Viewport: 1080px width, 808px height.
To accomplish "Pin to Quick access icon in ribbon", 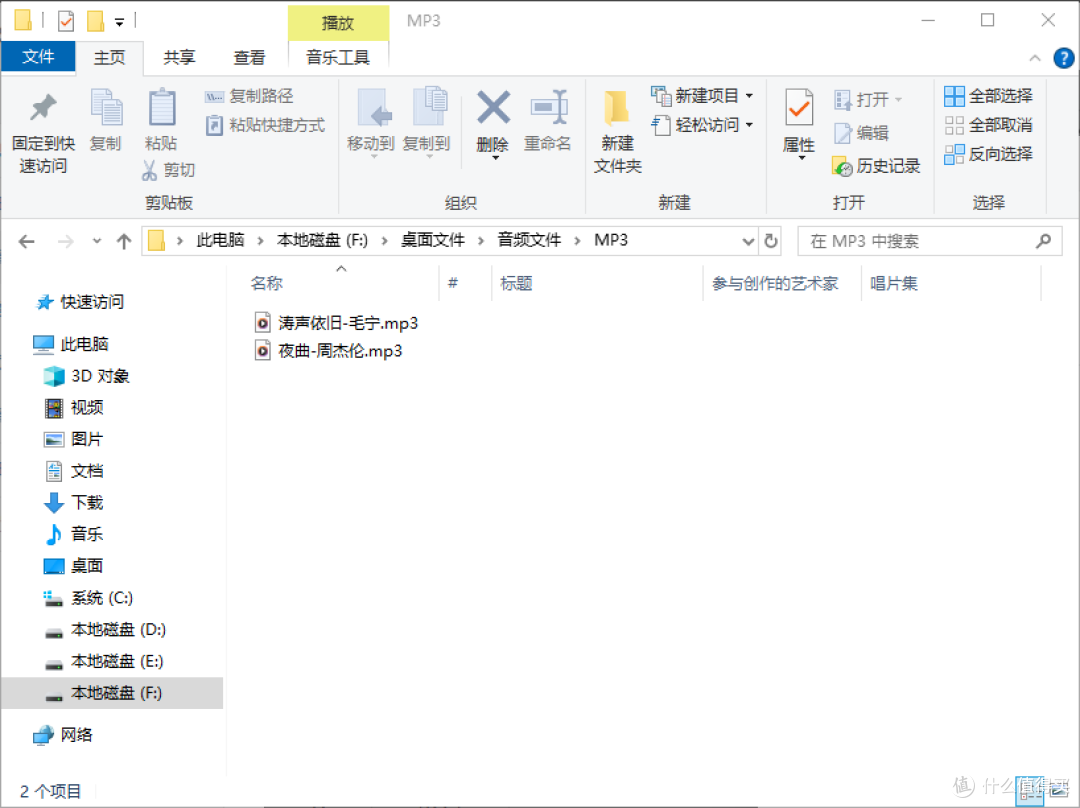I will pos(43,107).
